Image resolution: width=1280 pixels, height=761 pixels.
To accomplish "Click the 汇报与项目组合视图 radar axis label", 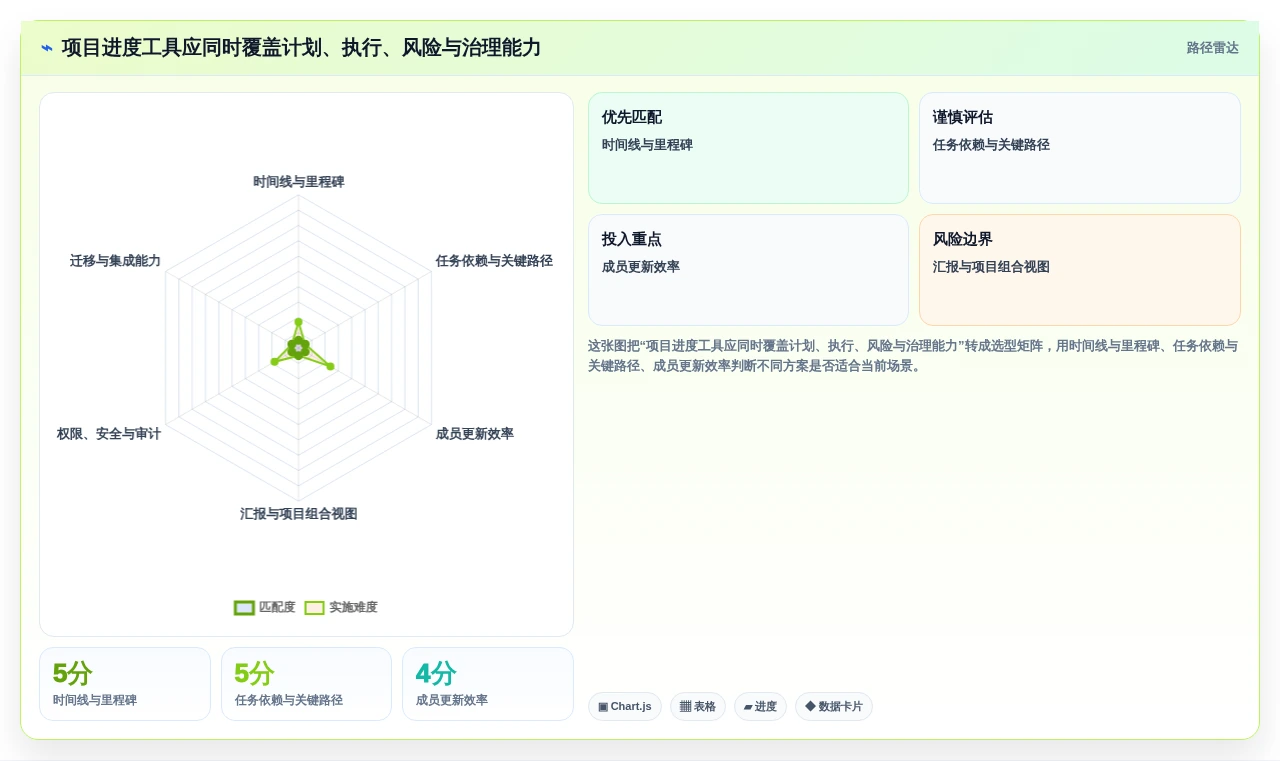I will click(x=298, y=514).
